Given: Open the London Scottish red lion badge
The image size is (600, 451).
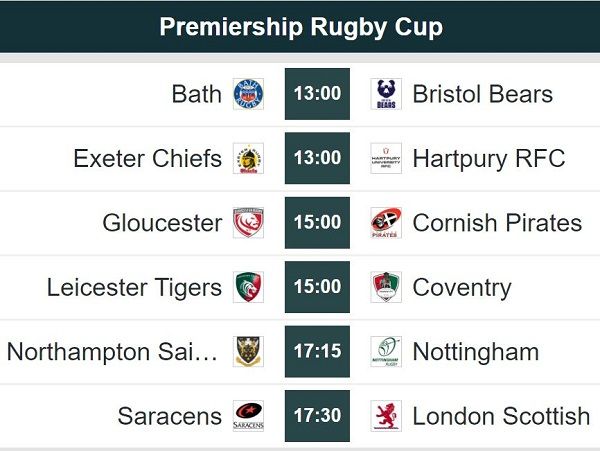Looking at the screenshot, I should click(x=386, y=416).
